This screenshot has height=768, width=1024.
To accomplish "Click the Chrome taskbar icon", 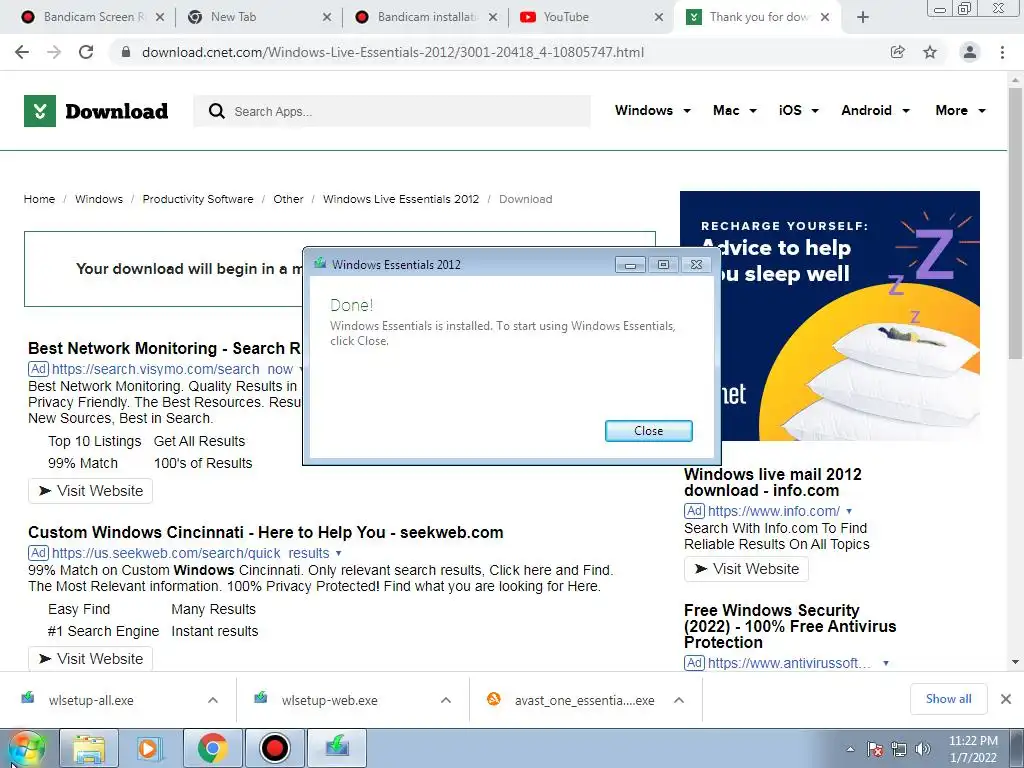I will tap(212, 748).
